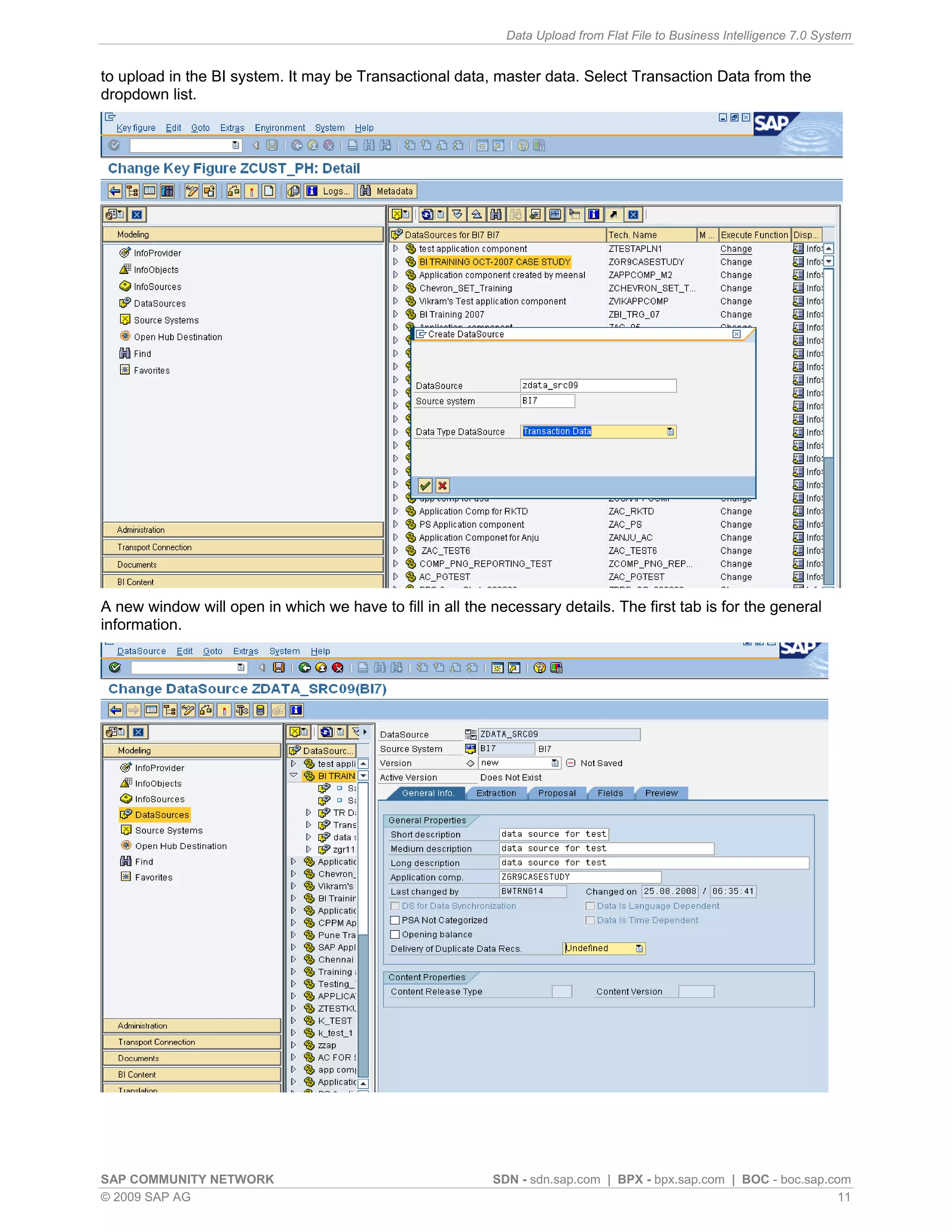This screenshot has height=1232, width=952.
Task: Select highlighted DataSources in Change DataSource navigation
Action: (x=155, y=815)
